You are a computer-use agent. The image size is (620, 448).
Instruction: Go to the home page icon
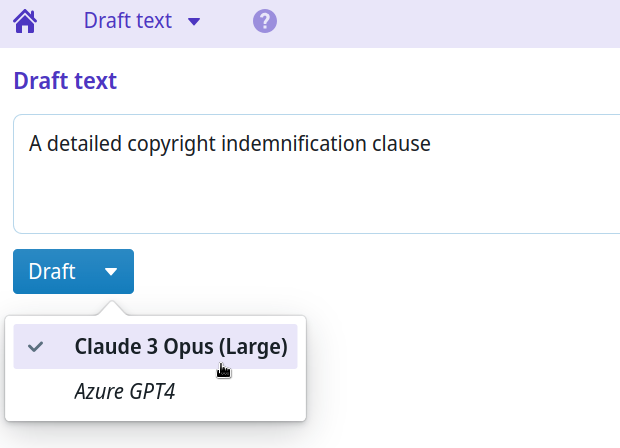point(25,21)
